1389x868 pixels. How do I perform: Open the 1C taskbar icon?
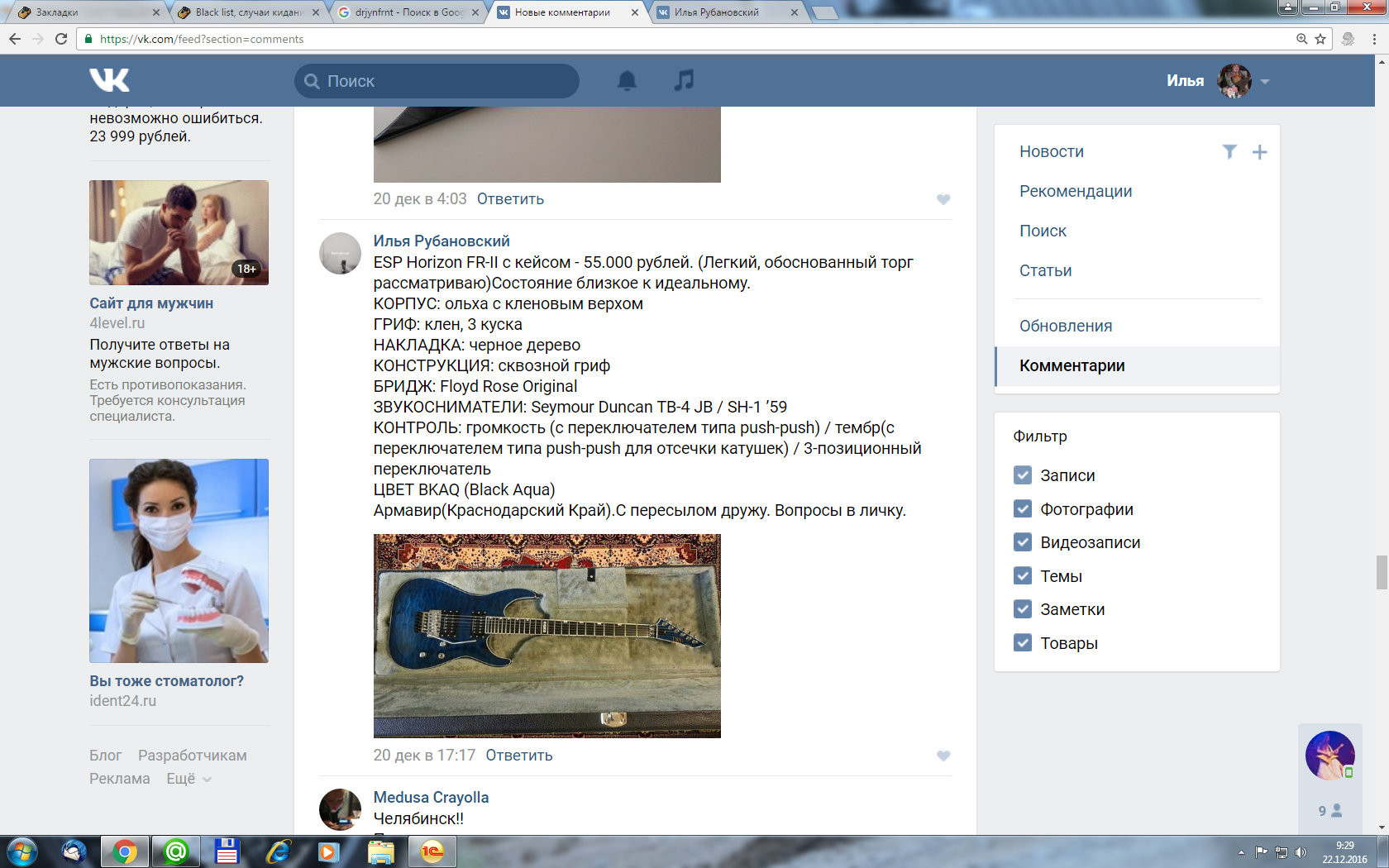tap(432, 852)
